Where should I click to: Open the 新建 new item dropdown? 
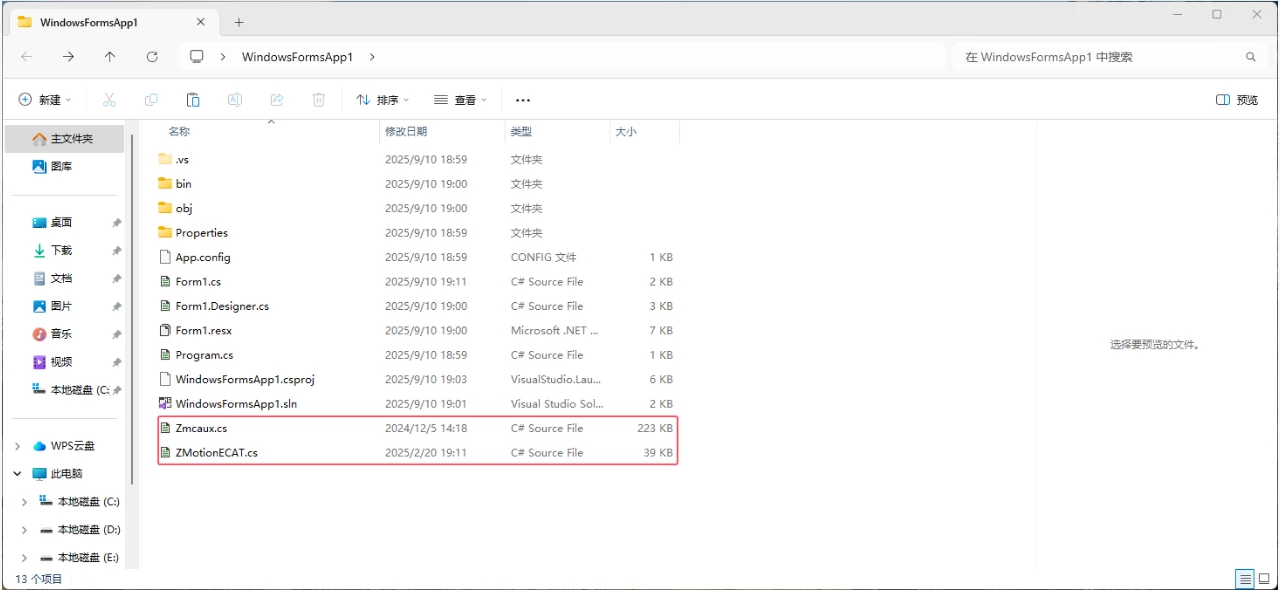click(45, 99)
